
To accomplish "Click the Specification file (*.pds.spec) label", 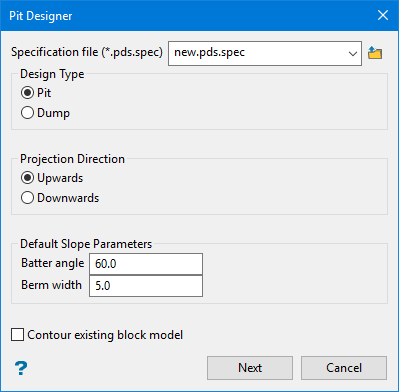I will [x=87, y=52].
